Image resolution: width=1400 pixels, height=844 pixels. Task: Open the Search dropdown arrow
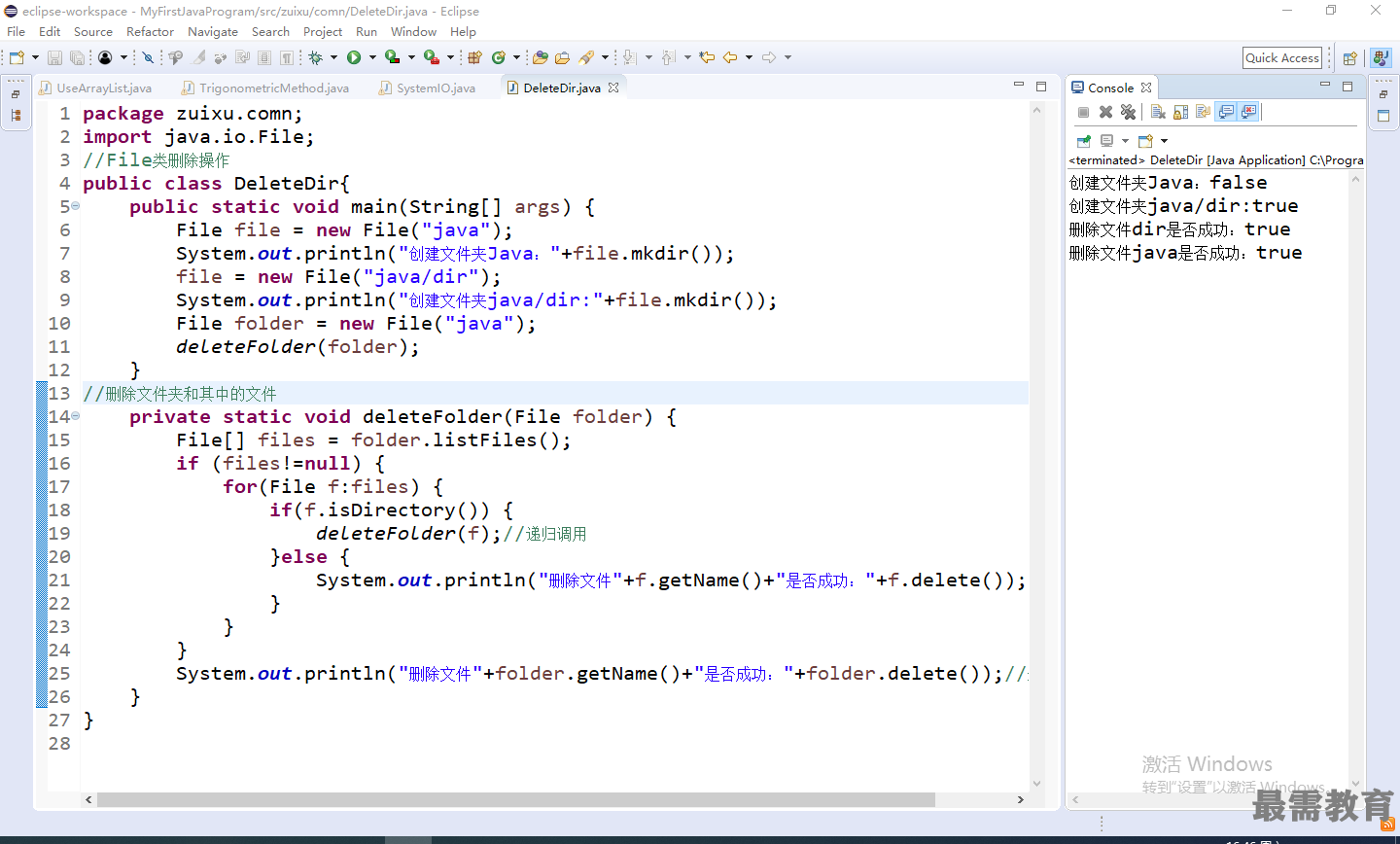605,57
